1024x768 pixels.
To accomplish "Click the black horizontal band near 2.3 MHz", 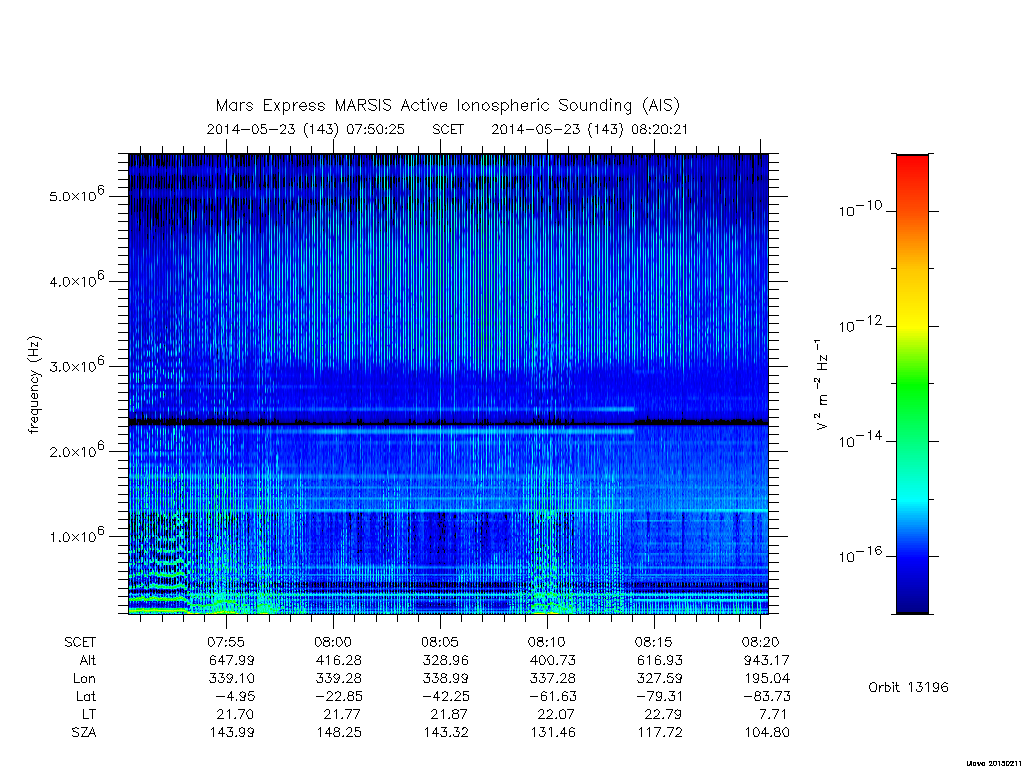I will (448, 423).
